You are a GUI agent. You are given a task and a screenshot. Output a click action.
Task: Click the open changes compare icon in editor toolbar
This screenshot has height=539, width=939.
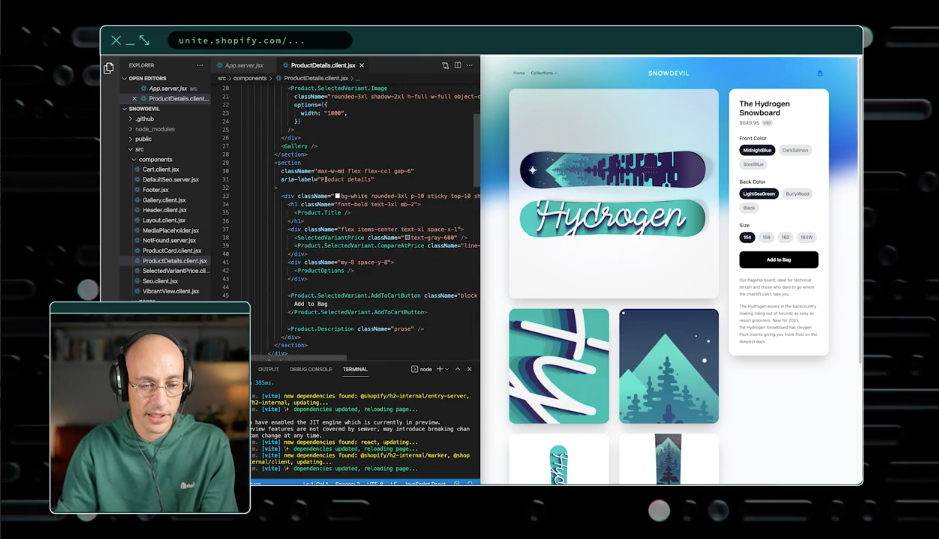(x=445, y=65)
